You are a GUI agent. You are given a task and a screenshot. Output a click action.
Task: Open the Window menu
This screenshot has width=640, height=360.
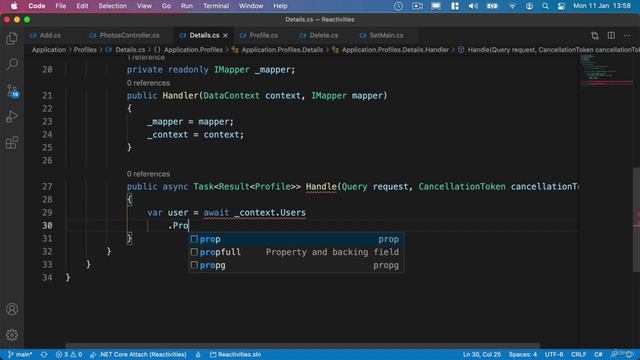251,6
